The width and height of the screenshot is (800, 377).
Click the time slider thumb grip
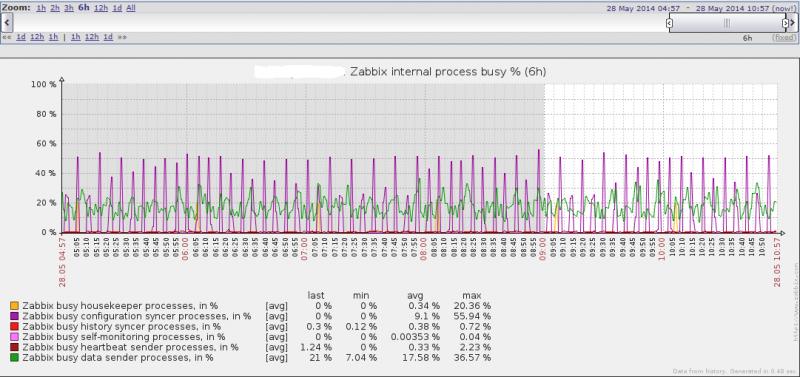[727, 23]
